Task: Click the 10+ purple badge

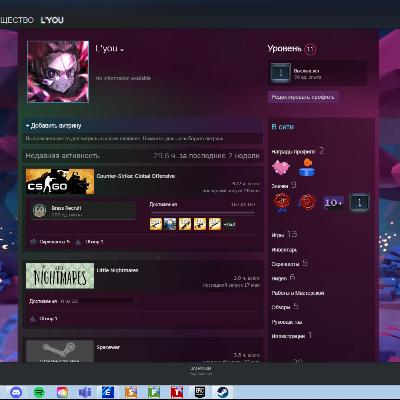Action: click(334, 202)
